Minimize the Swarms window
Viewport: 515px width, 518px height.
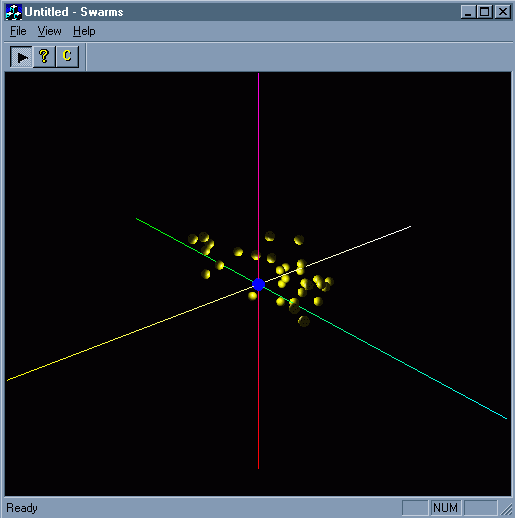click(469, 12)
